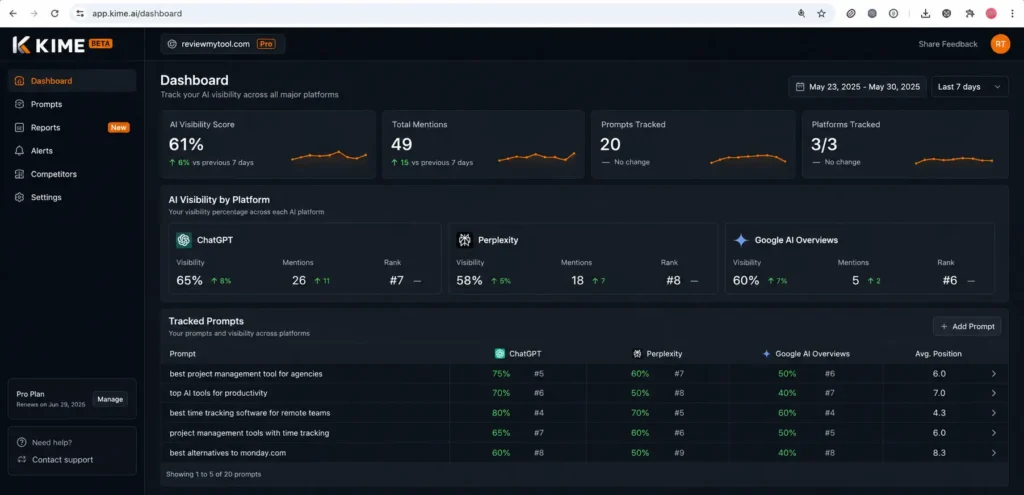The height and width of the screenshot is (495, 1024).
Task: Click the Manage button for Pro Plan
Action: point(110,399)
